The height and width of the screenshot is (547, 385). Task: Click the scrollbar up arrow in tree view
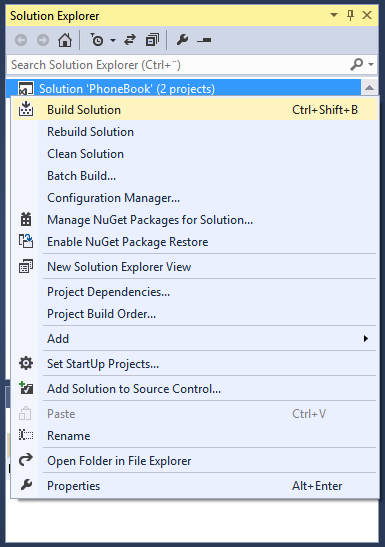click(x=369, y=88)
